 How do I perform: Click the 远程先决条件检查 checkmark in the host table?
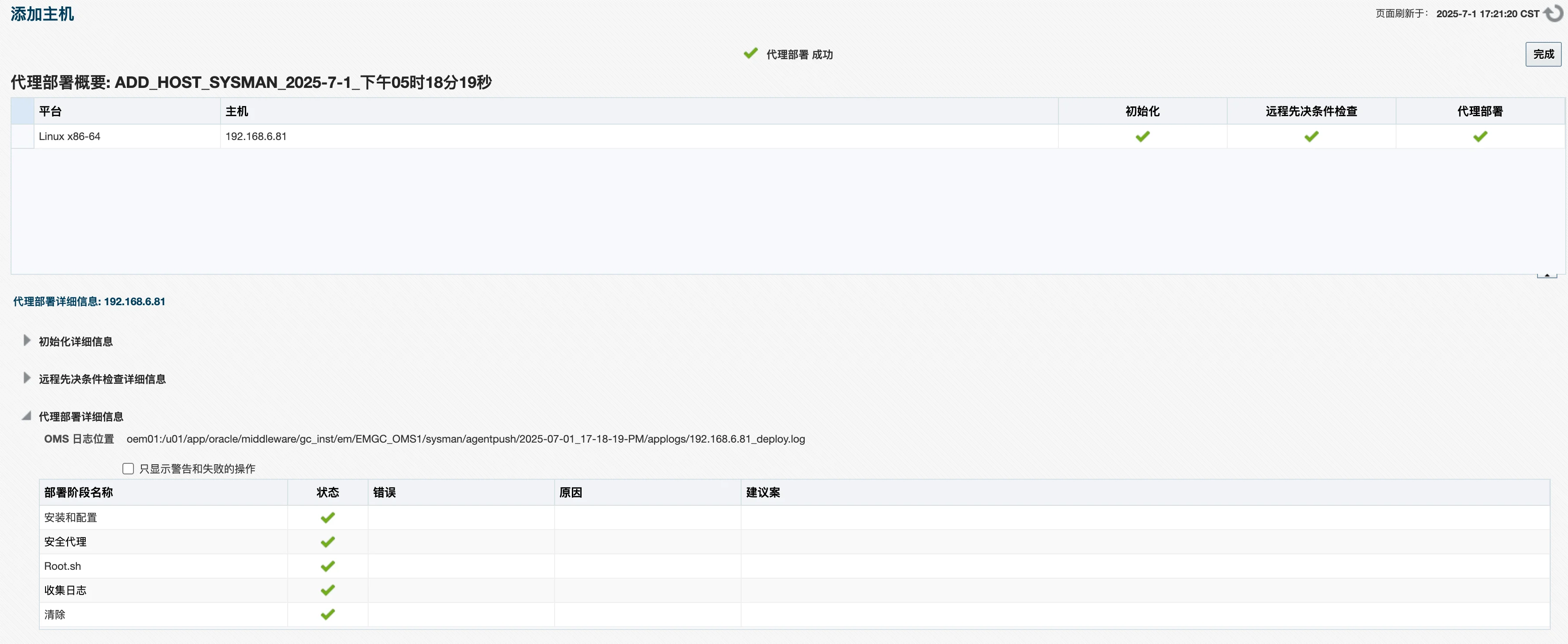point(1312,136)
